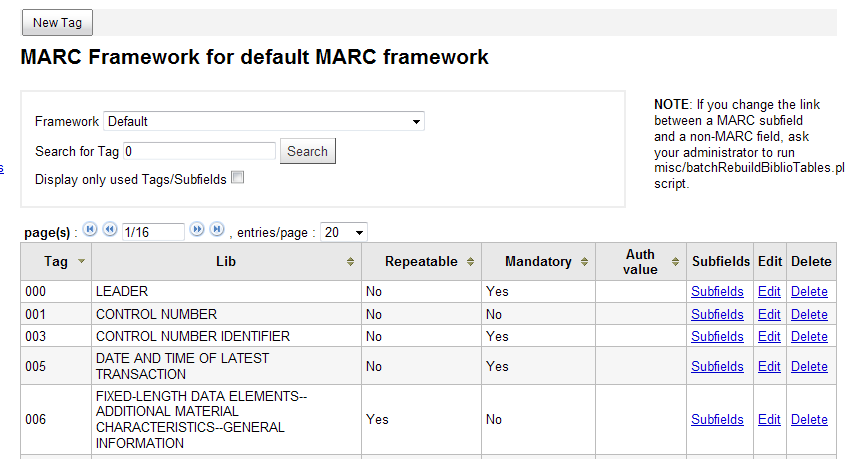Open the Framework dropdown
The height and width of the screenshot is (459, 847).
pyautogui.click(x=264, y=121)
